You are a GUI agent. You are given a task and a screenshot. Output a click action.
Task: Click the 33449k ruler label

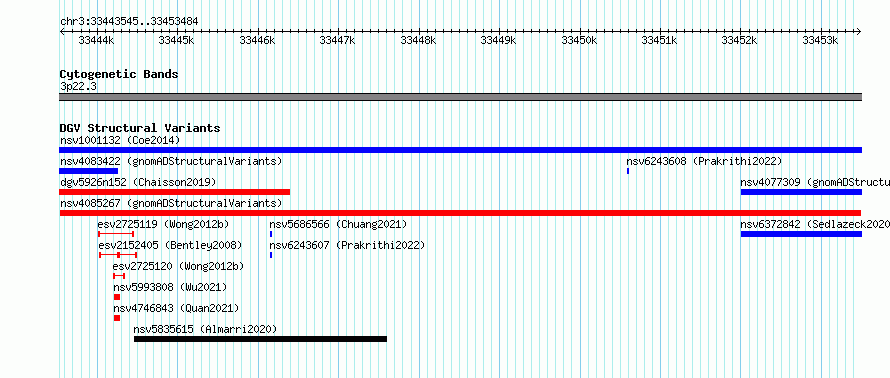click(498, 40)
